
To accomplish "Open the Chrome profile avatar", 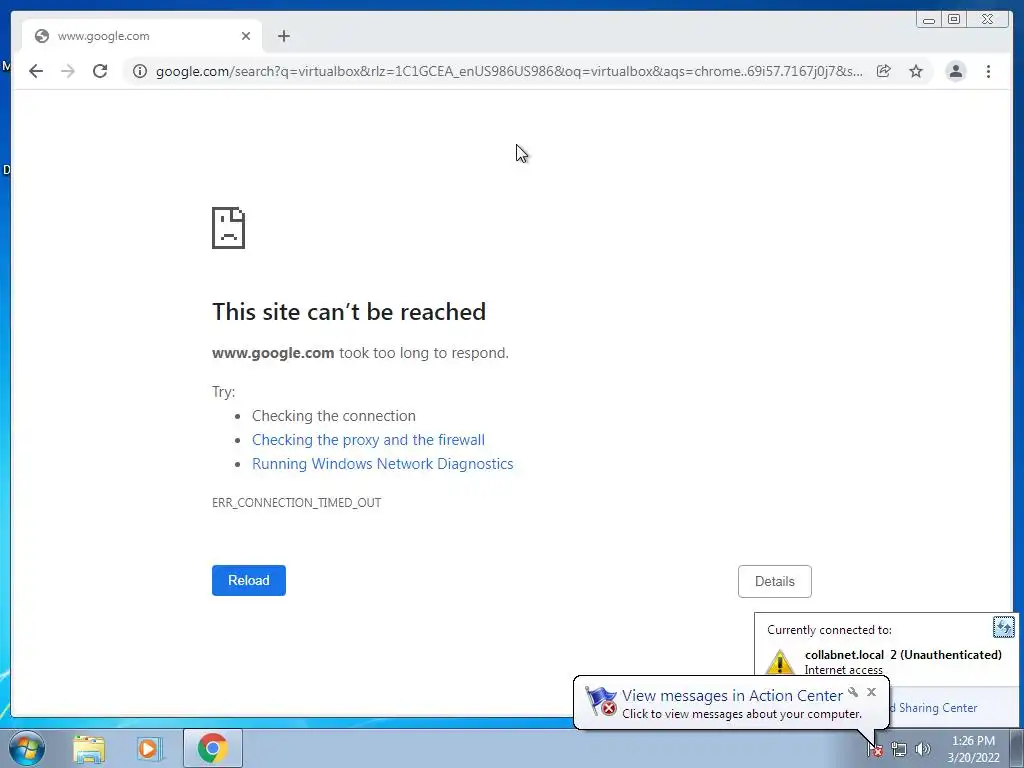I will tap(955, 71).
